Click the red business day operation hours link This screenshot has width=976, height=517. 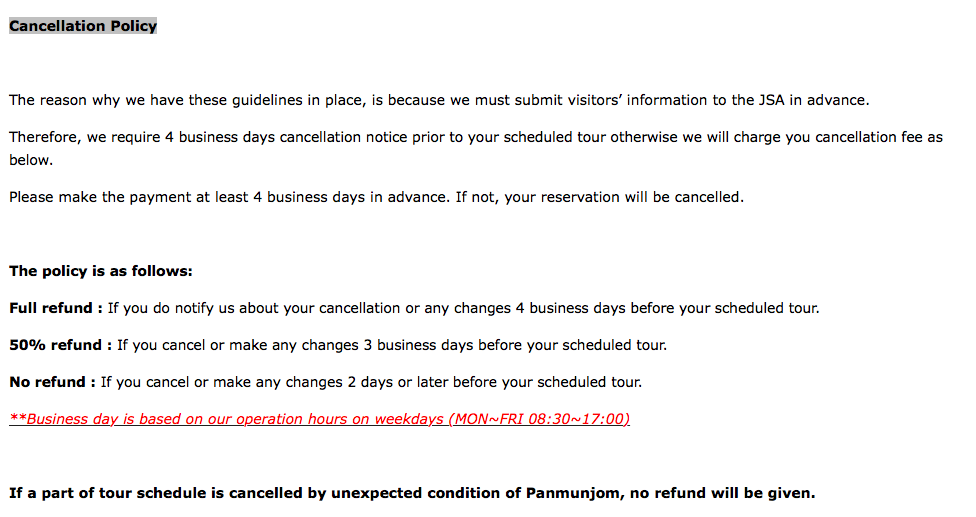(319, 419)
